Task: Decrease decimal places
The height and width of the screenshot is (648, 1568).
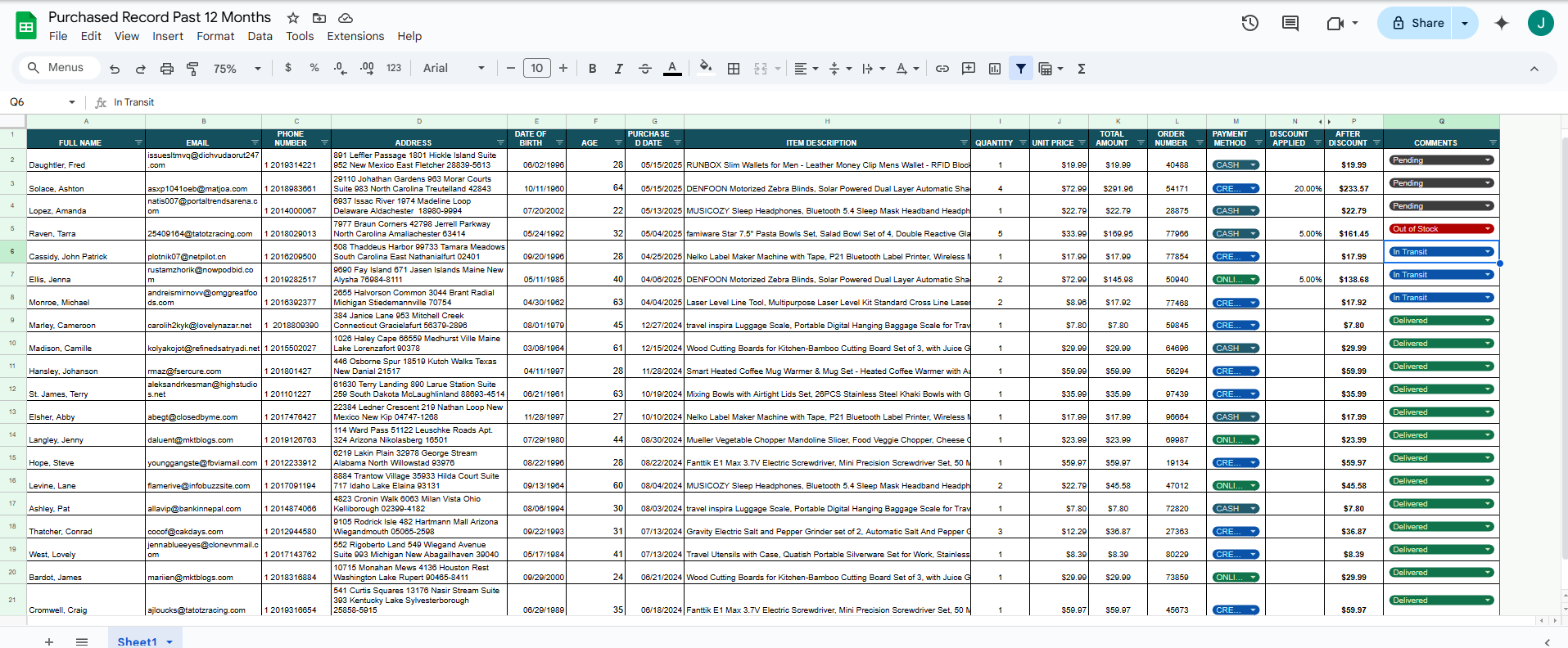Action: [x=341, y=68]
